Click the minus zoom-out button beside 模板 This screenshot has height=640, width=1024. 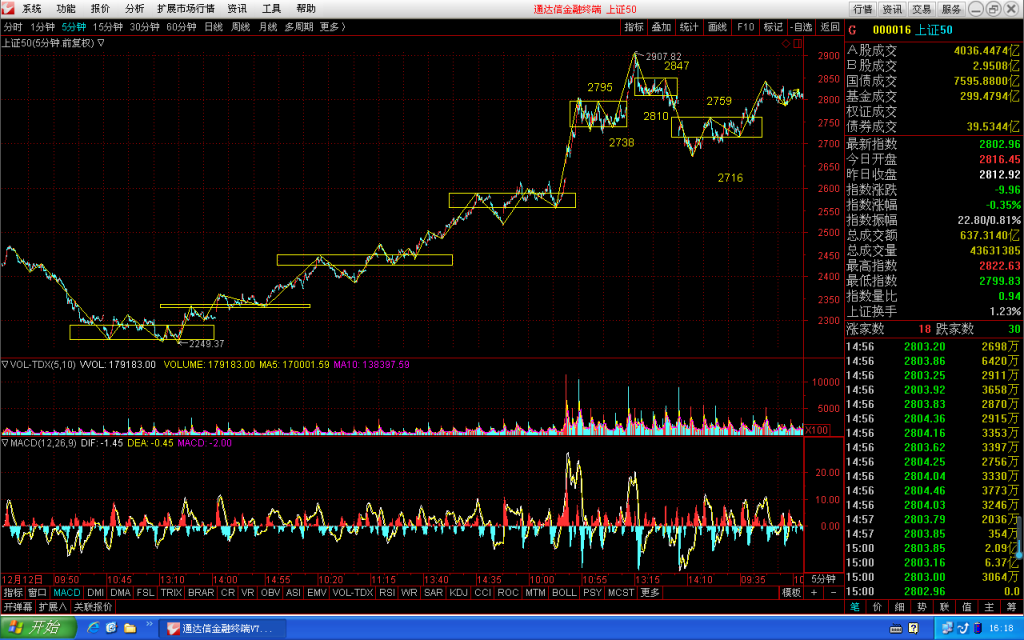pos(833,592)
